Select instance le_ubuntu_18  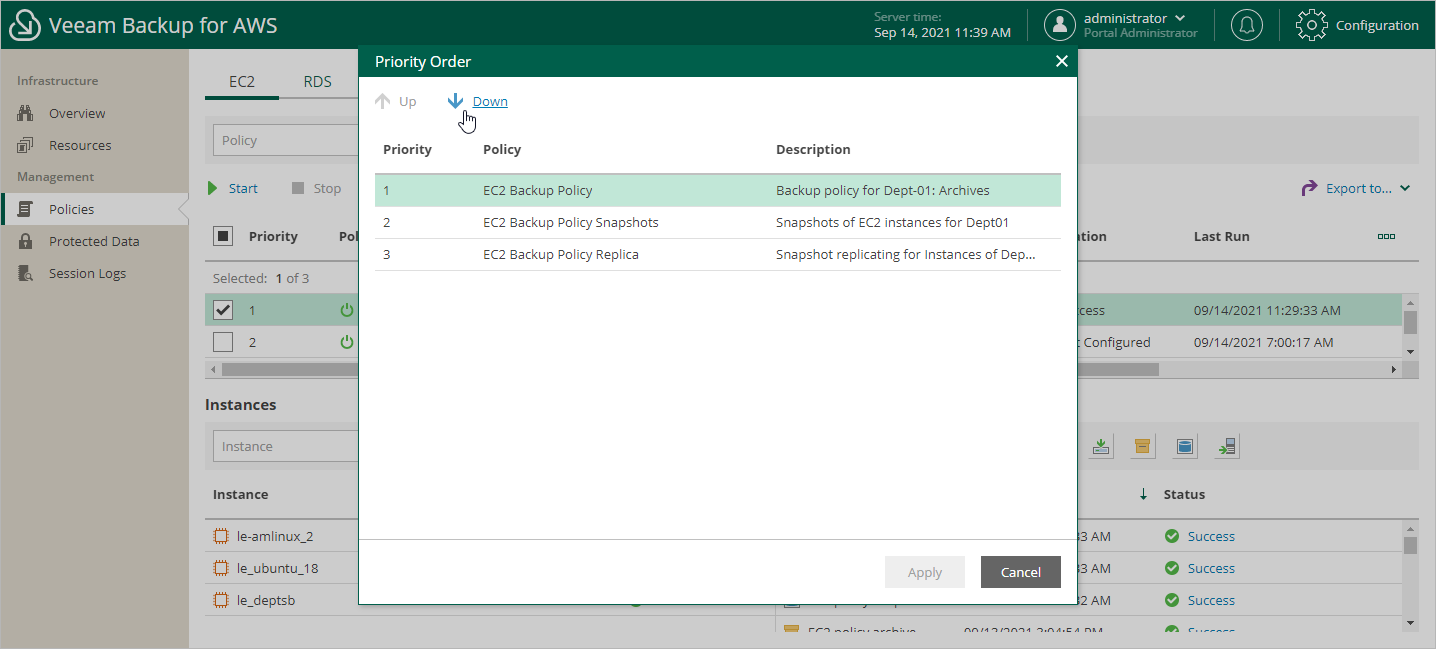coord(277,568)
